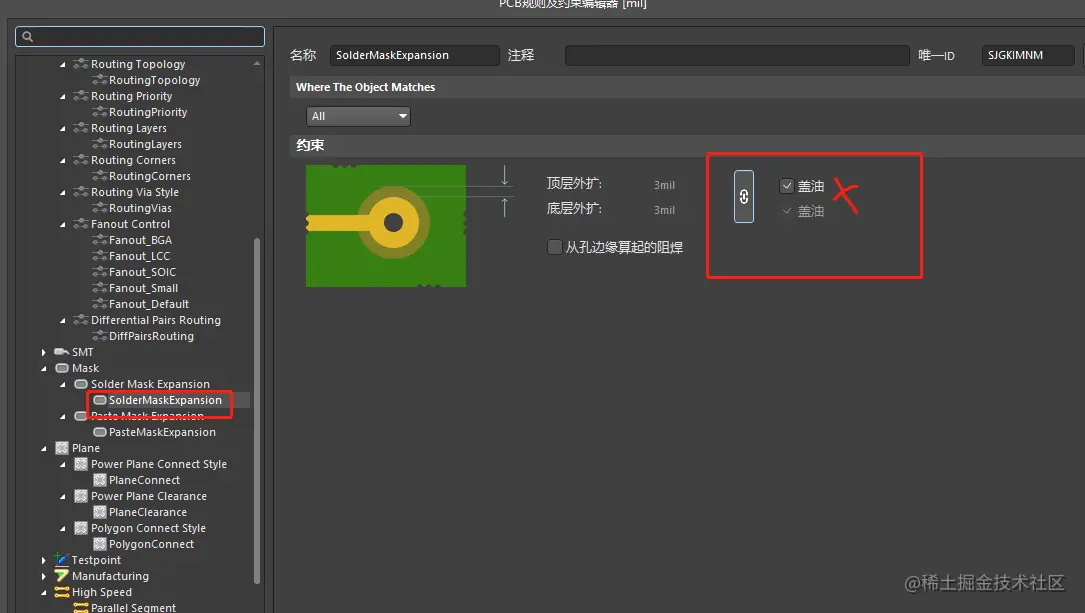Click the Fanout_BGA rule icon
Image resolution: width=1085 pixels, height=613 pixels.
tap(100, 240)
